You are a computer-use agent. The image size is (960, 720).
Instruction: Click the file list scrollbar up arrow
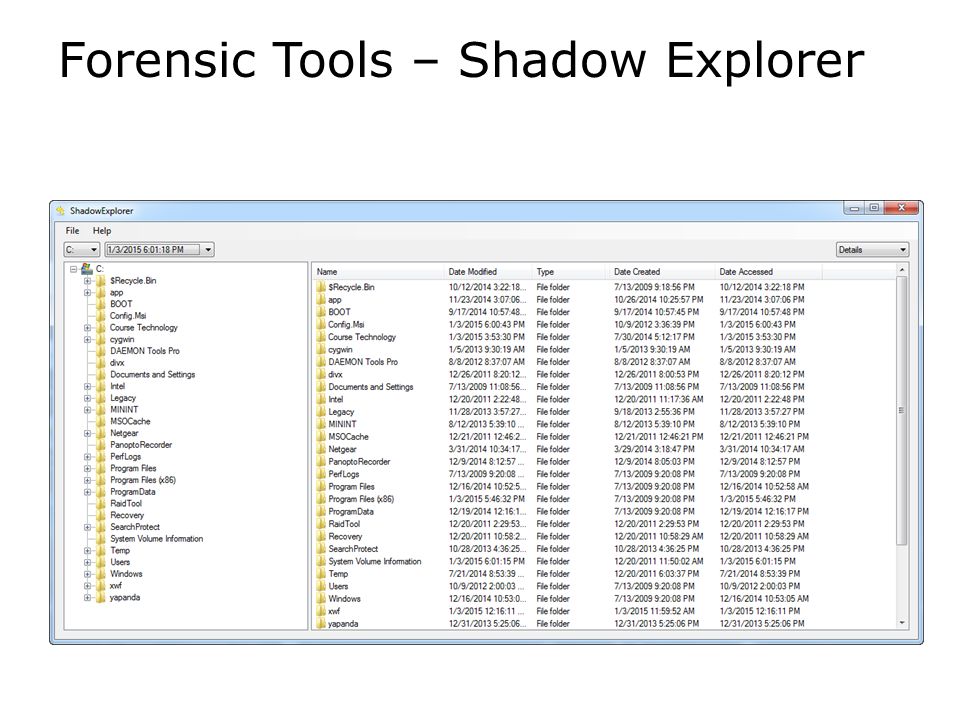pos(902,270)
